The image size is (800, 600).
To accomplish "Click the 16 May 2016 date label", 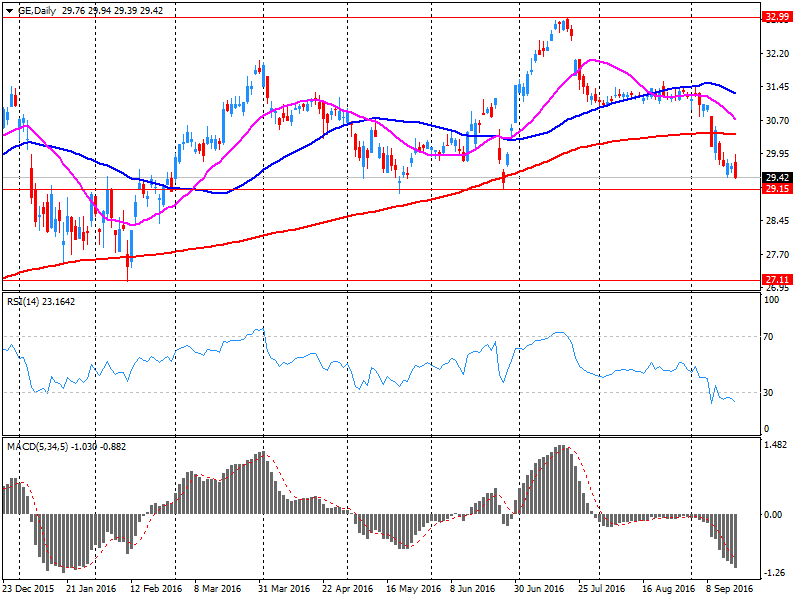I will (x=413, y=588).
